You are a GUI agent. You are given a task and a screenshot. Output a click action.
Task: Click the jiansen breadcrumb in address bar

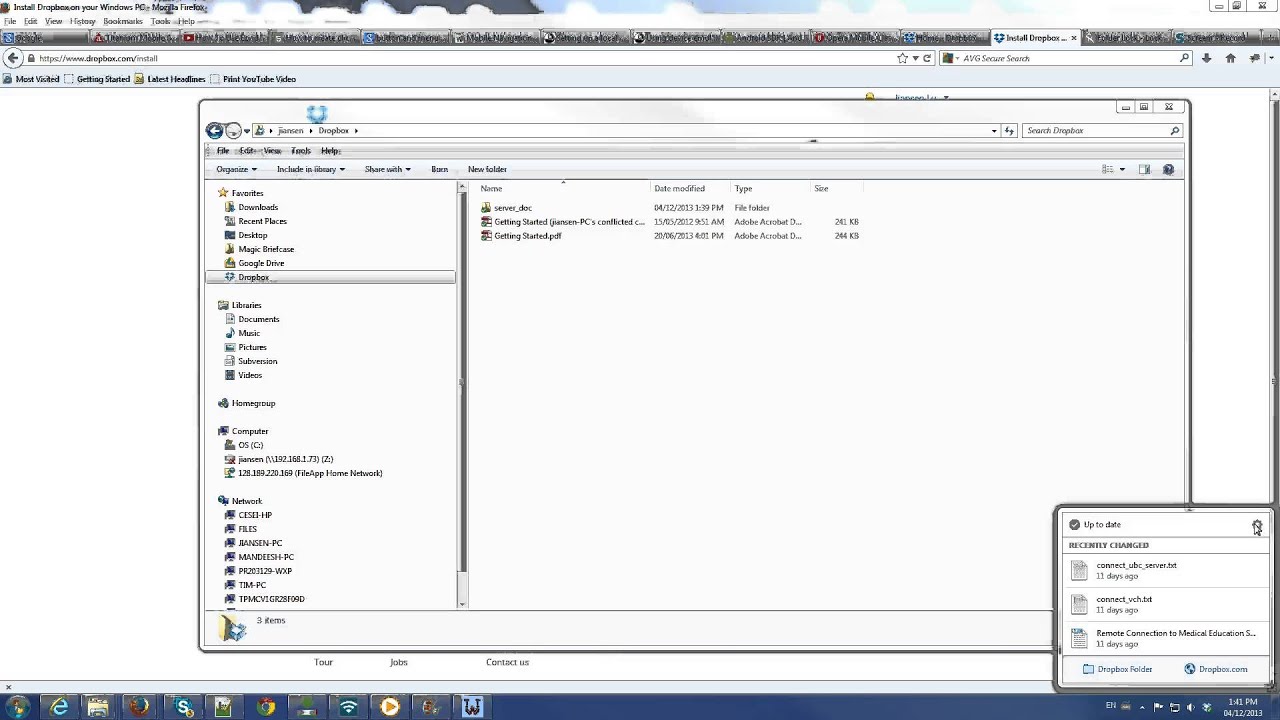point(290,131)
